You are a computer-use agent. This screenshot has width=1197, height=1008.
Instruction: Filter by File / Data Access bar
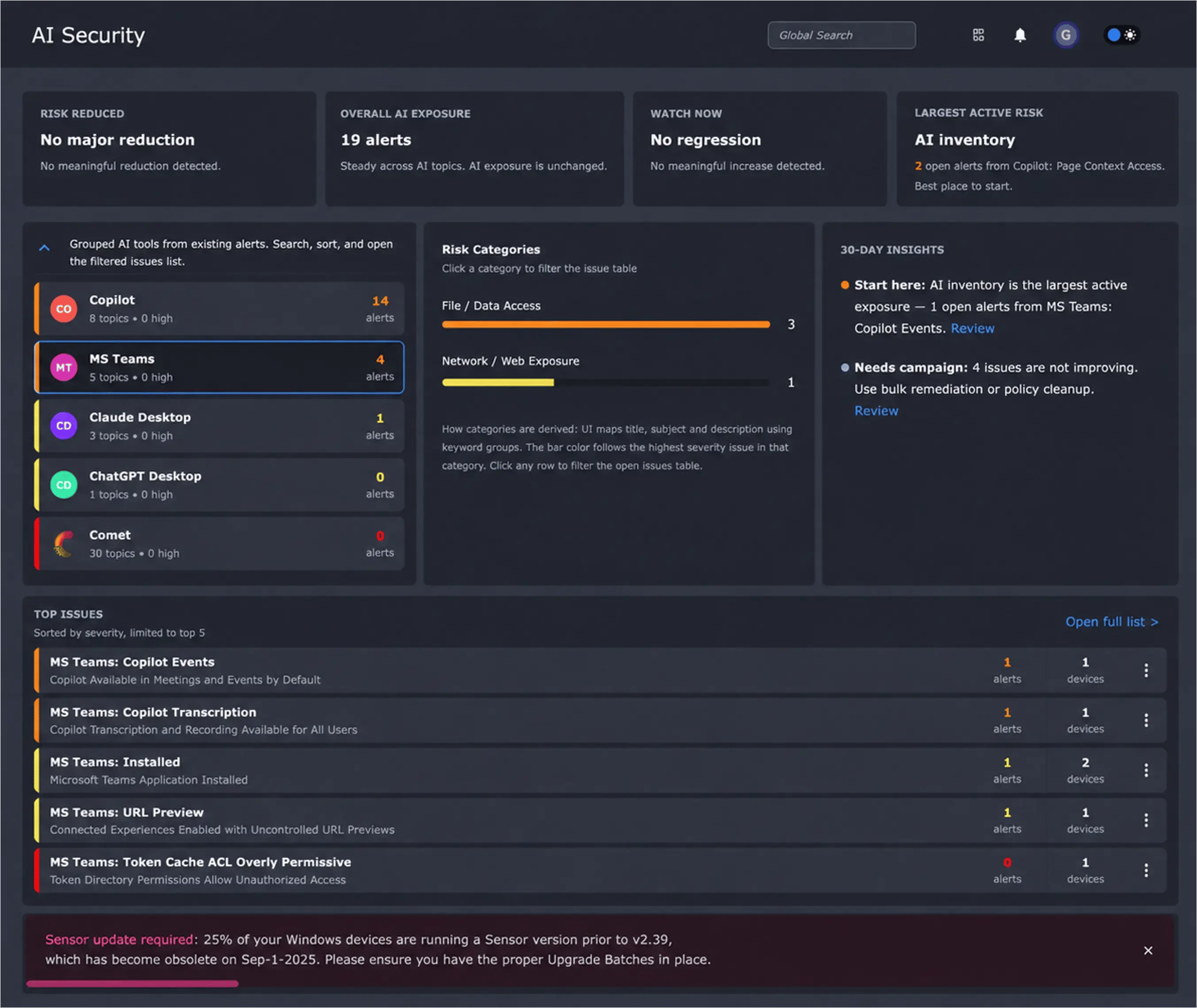pos(606,324)
